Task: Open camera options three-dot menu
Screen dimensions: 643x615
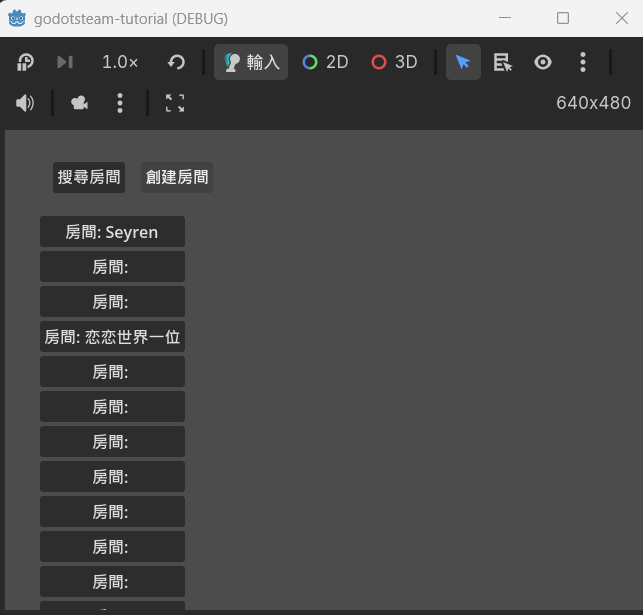Action: point(120,103)
